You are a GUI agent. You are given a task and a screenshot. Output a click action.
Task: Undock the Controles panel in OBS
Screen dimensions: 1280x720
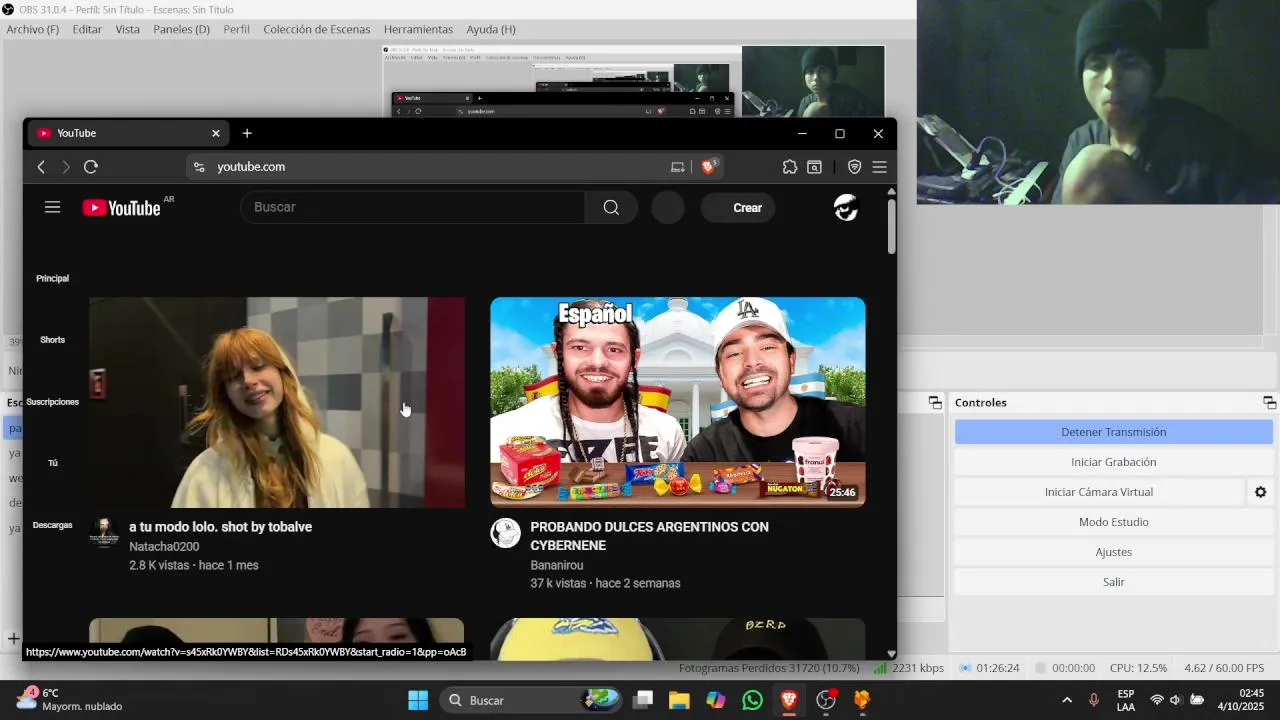tap(1269, 402)
